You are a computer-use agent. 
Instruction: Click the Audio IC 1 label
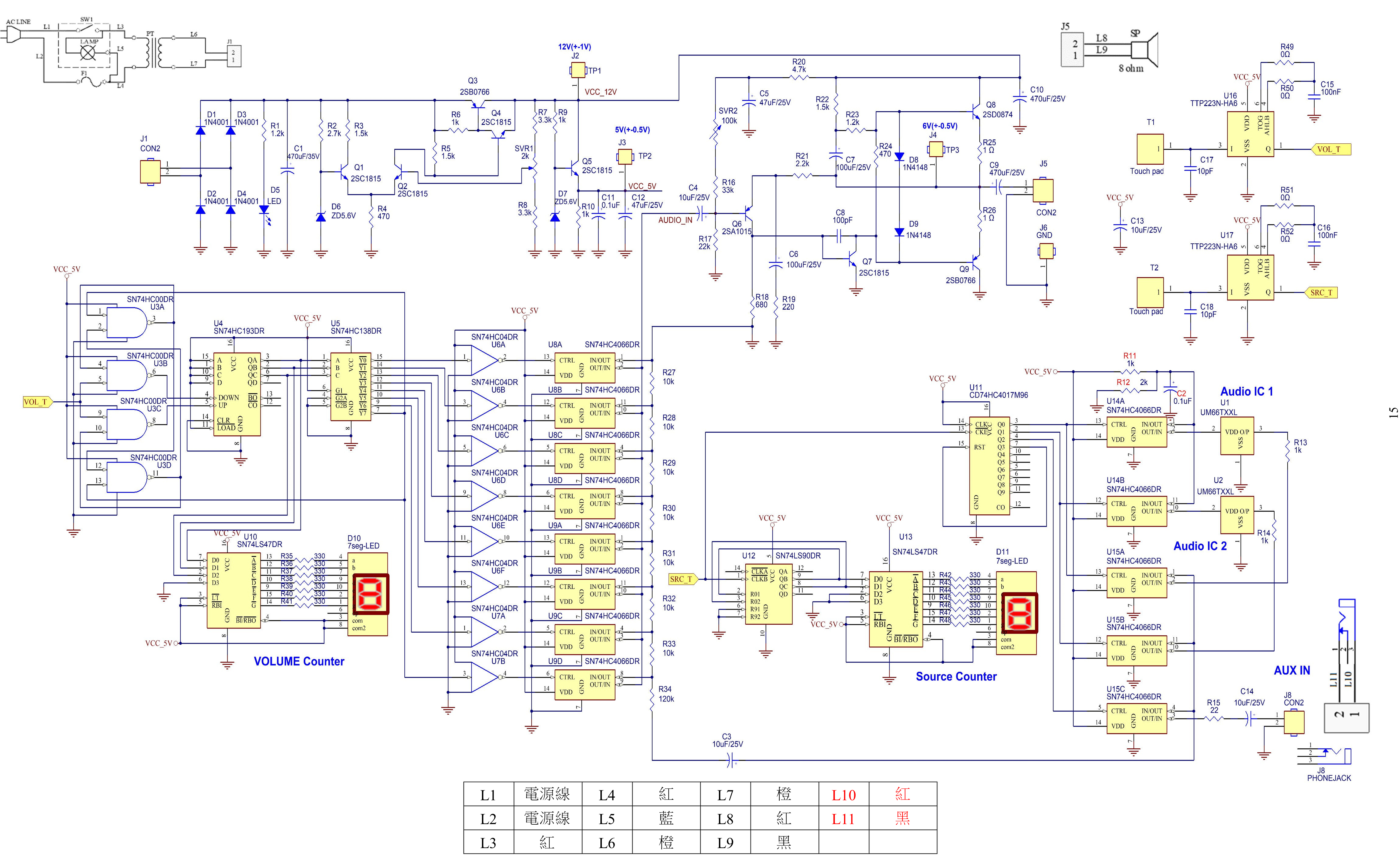[1246, 391]
